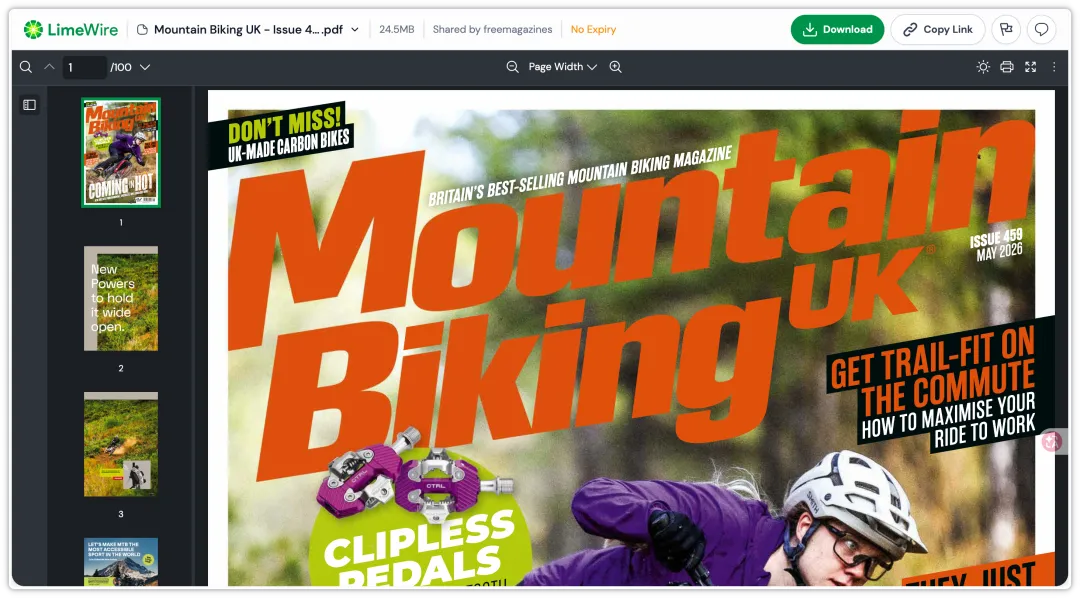Open the Page Width zoom dropdown

562,67
